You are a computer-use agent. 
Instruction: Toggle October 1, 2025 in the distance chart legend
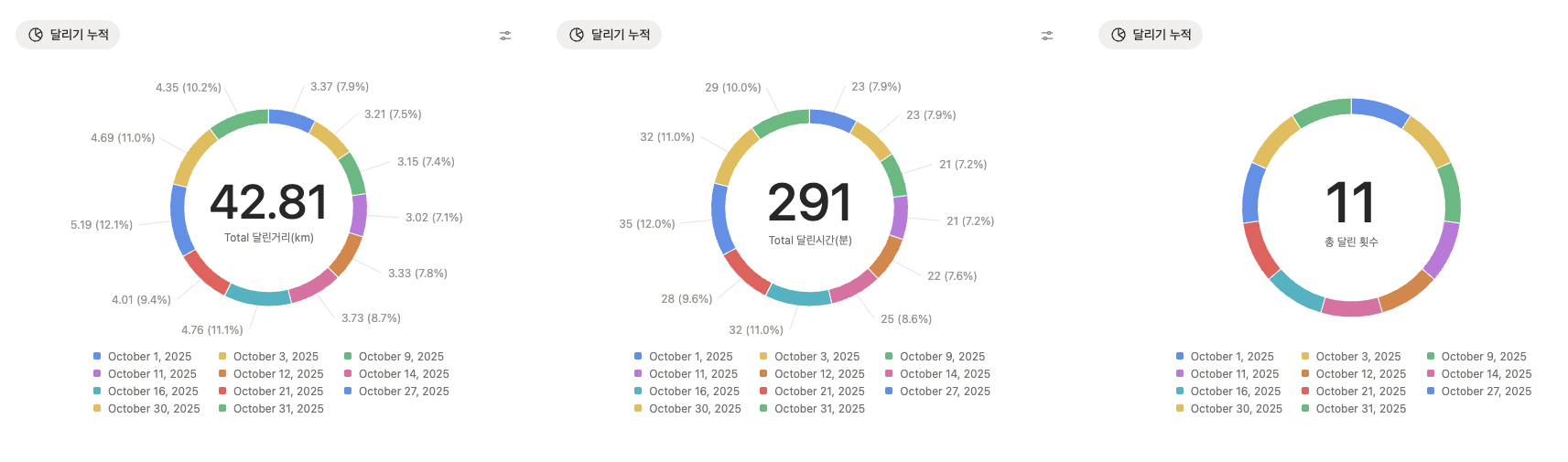click(x=149, y=357)
